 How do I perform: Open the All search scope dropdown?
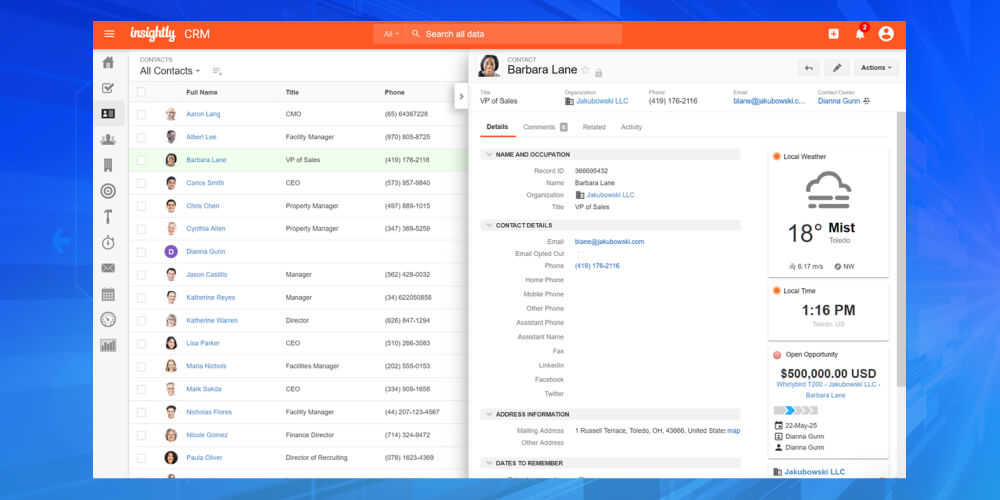[391, 34]
